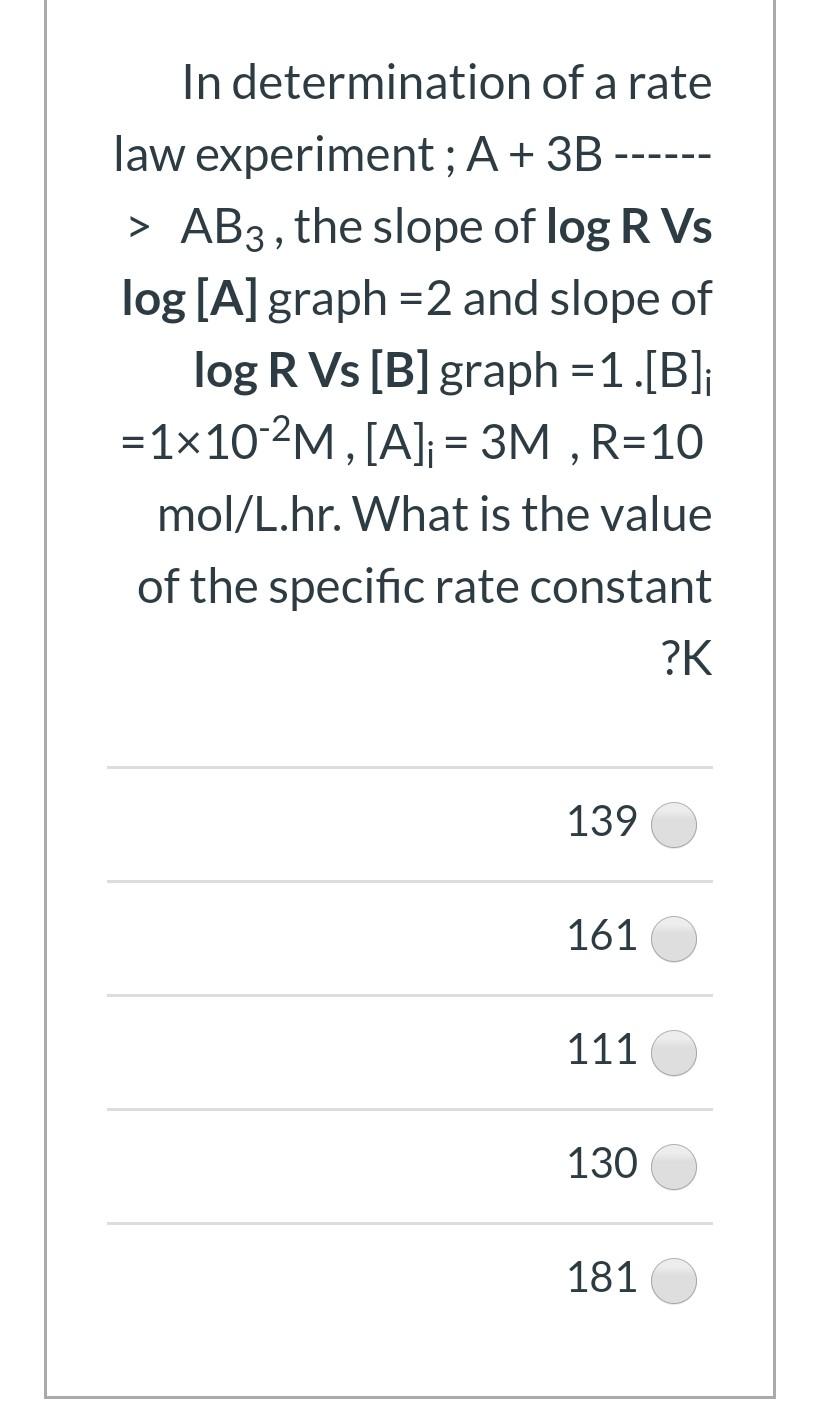820x1415 pixels.
Task: Click the 'R=10' rate value text
Action: pos(647,443)
